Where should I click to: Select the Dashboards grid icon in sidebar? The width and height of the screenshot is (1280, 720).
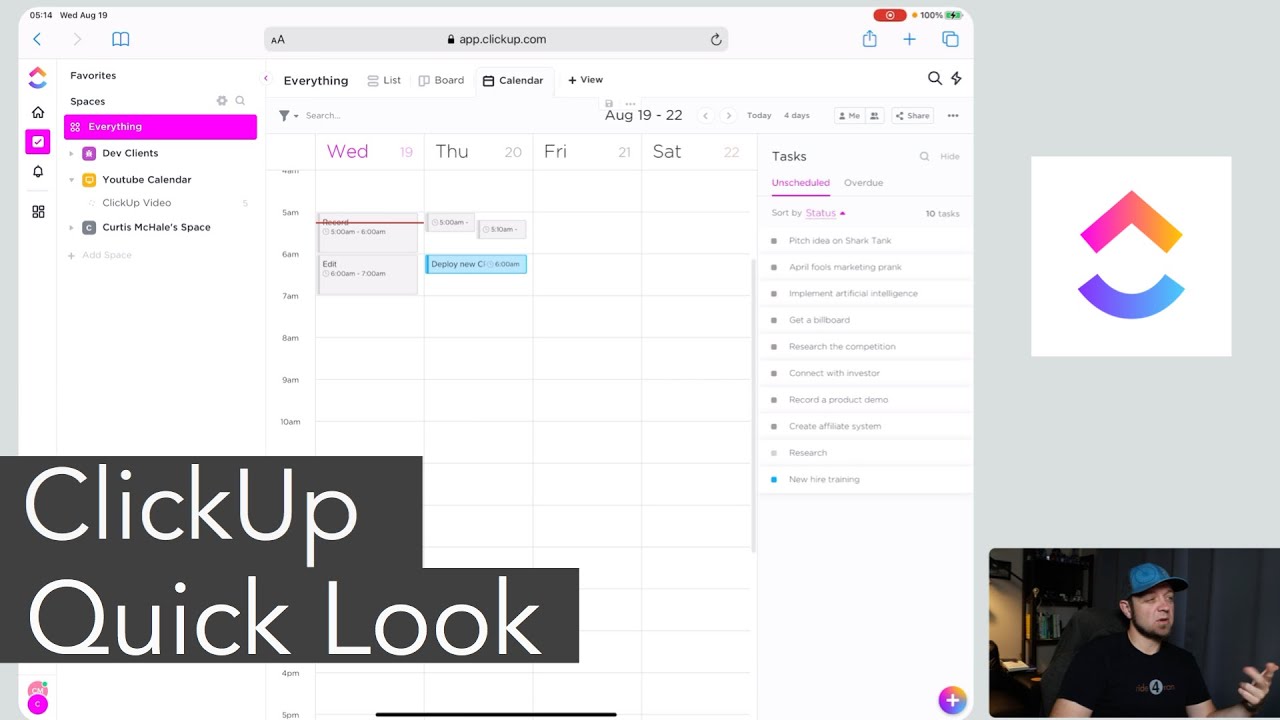coord(37,211)
